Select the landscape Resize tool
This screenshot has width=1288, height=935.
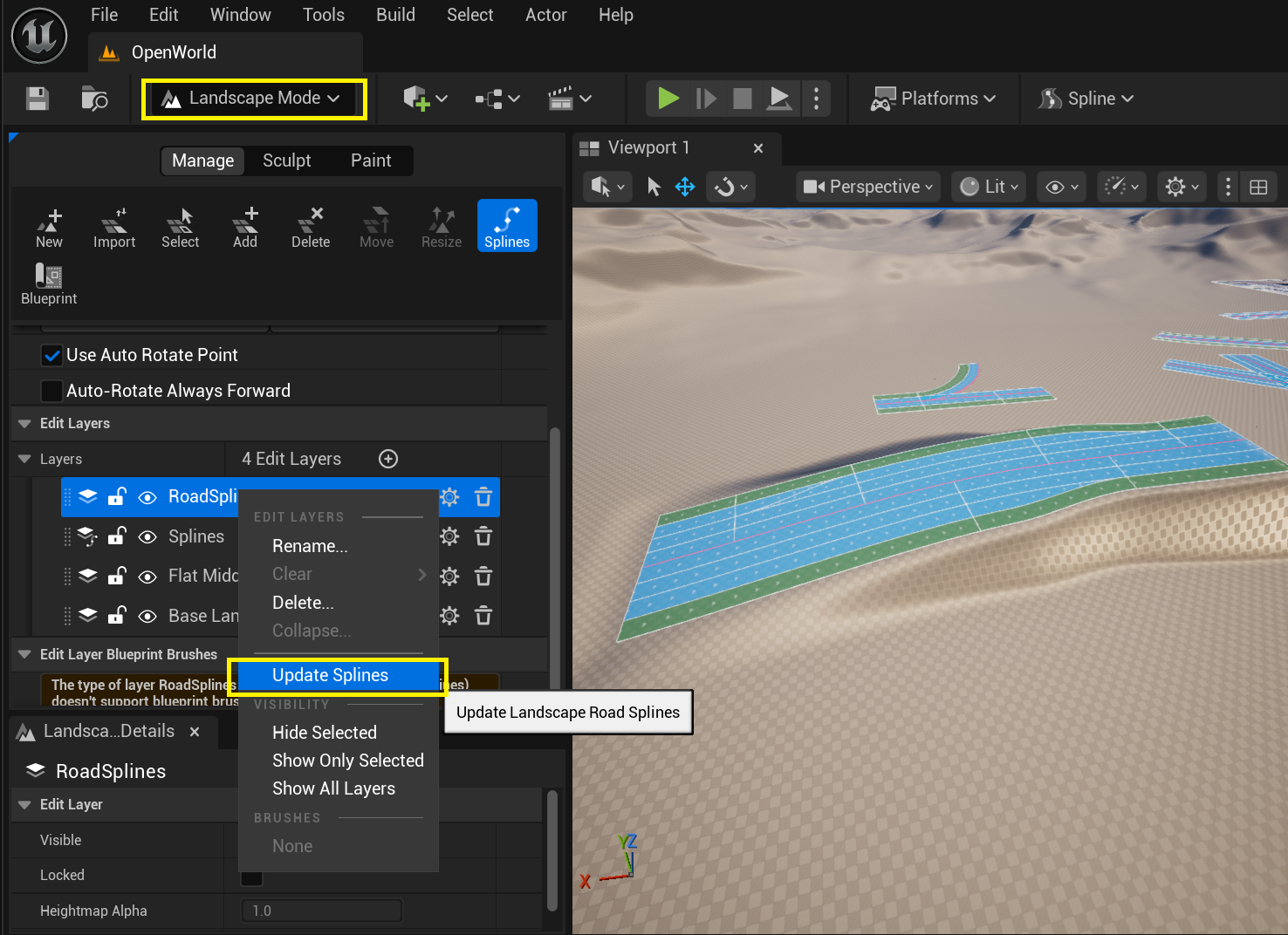click(442, 228)
